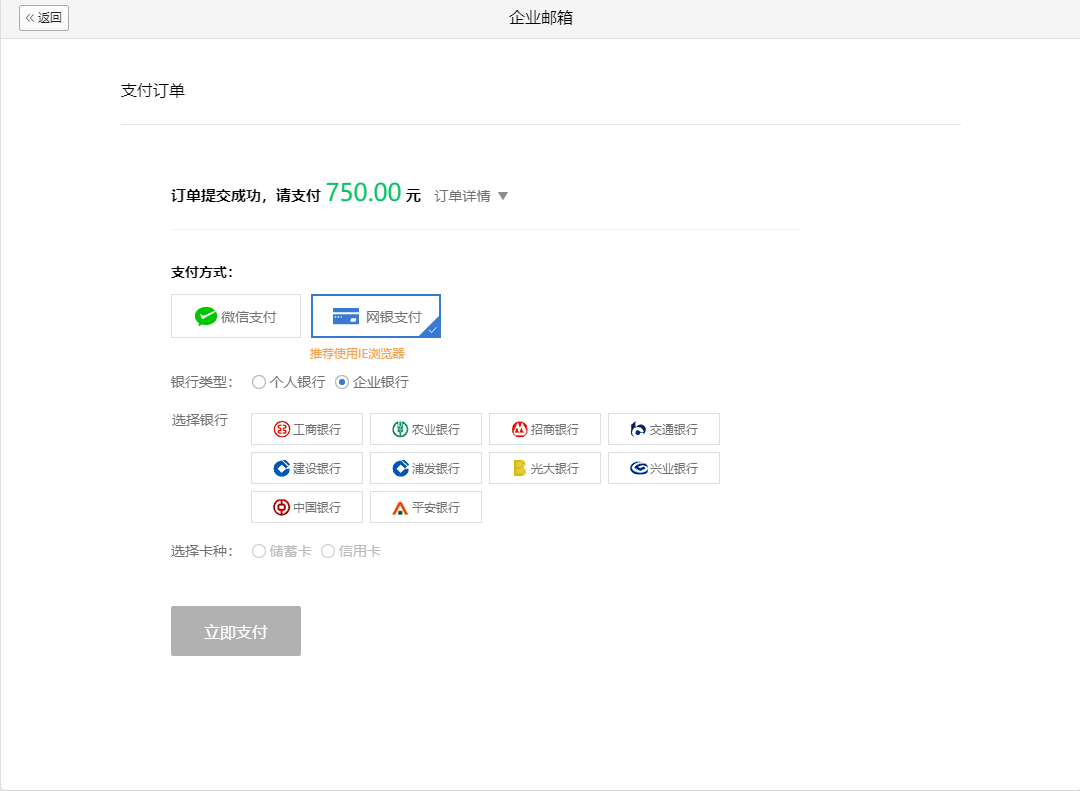
Task: Click the 返回 back button
Action: pos(43,17)
